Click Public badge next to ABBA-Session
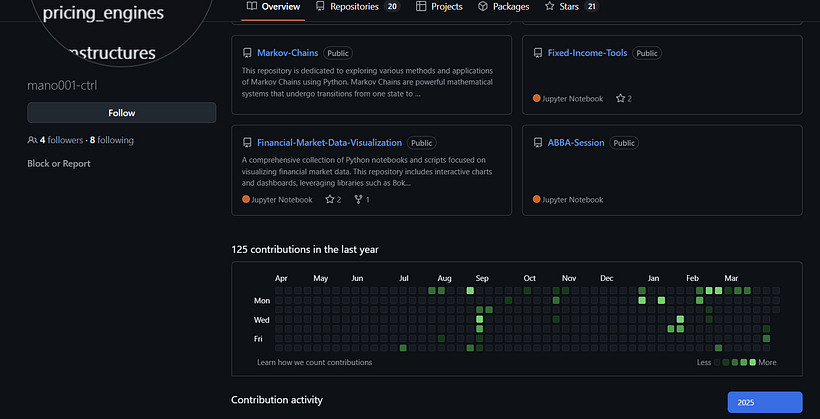820x419 pixels. point(624,143)
